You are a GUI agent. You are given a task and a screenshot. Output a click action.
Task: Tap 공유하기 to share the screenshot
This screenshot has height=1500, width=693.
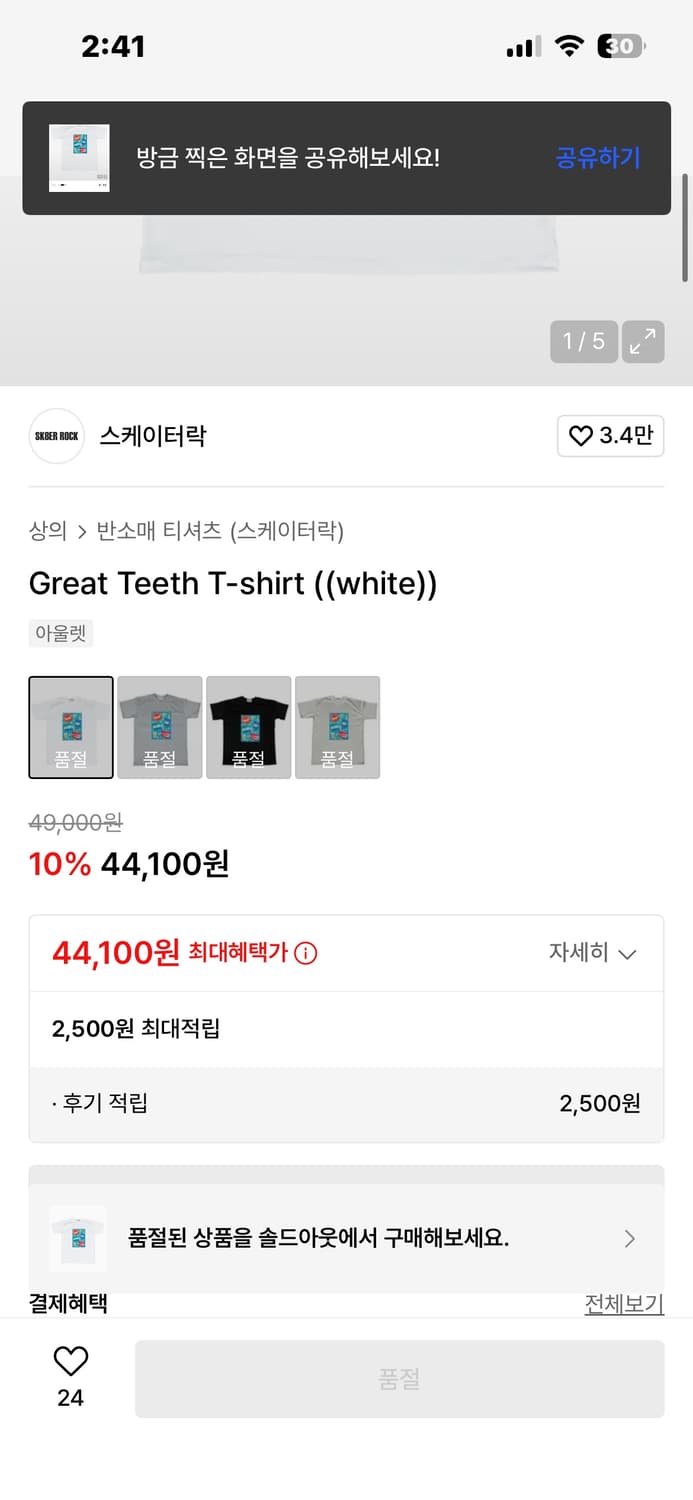click(x=597, y=158)
